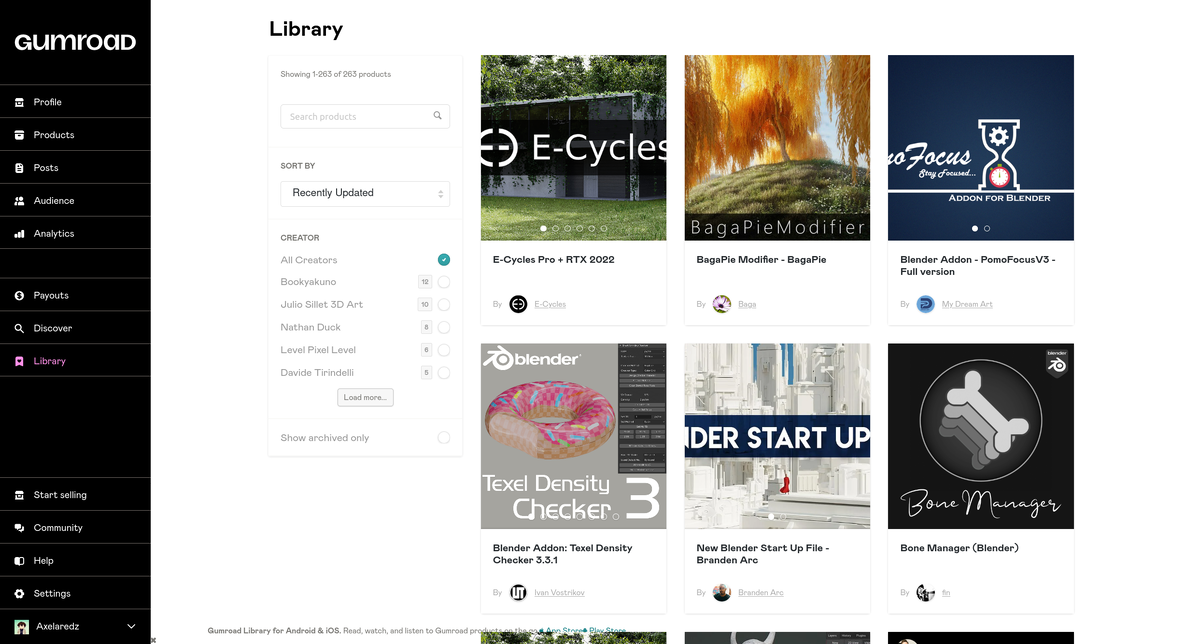Open E-Cycles Pro + RTX 2022 title
This screenshot has height=644, width=1200.
(x=553, y=260)
